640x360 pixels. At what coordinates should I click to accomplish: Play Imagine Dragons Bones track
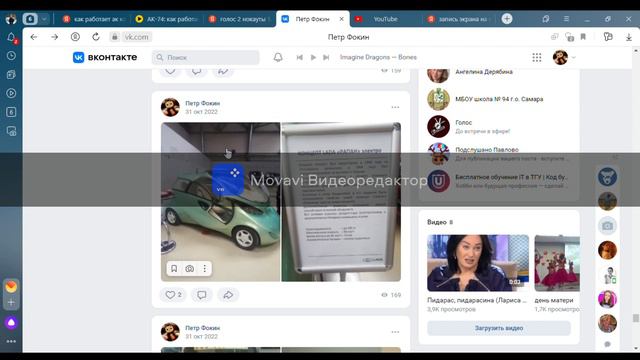(x=313, y=58)
